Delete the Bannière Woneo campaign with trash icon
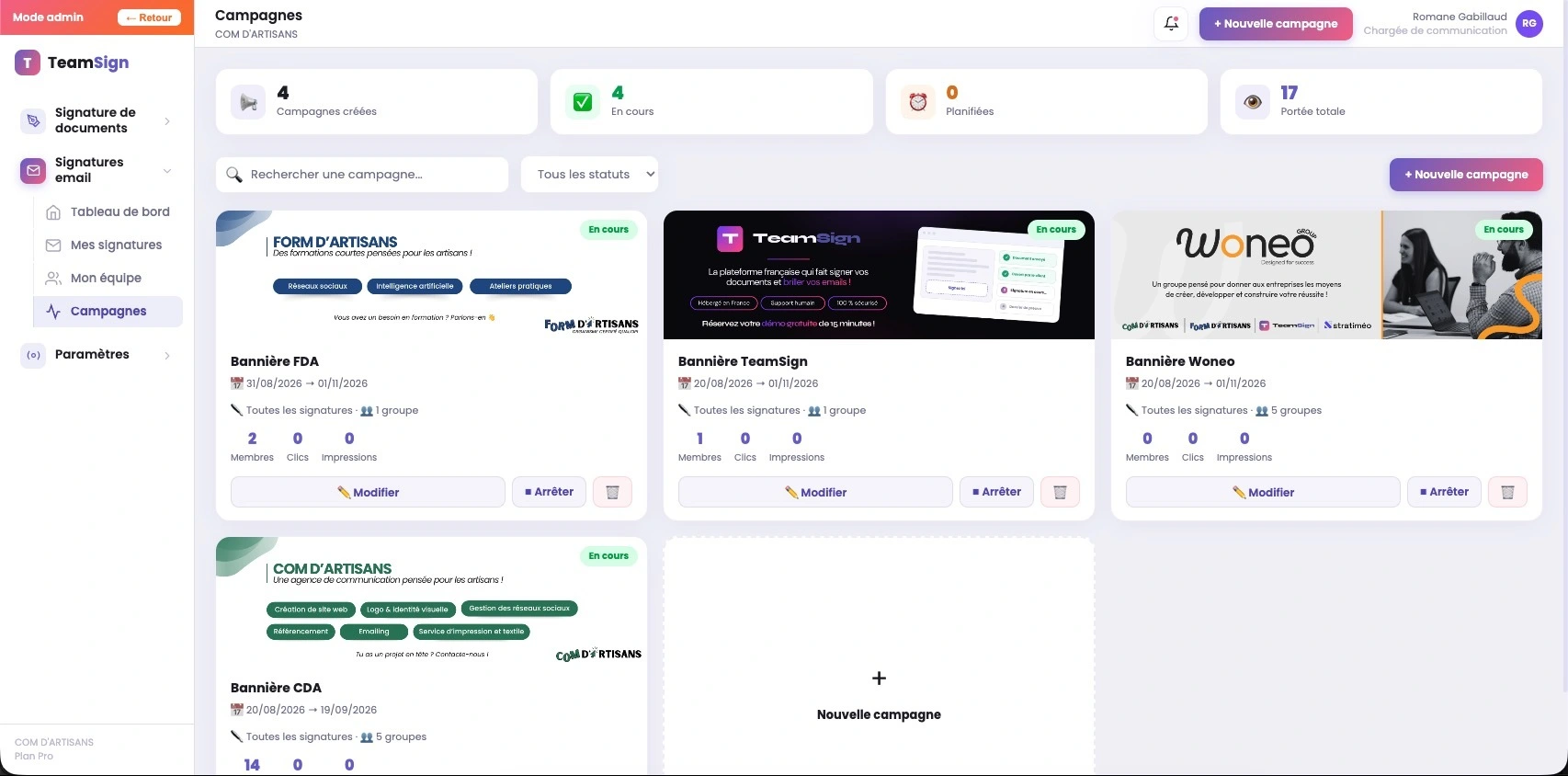1568x776 pixels. click(x=1507, y=492)
